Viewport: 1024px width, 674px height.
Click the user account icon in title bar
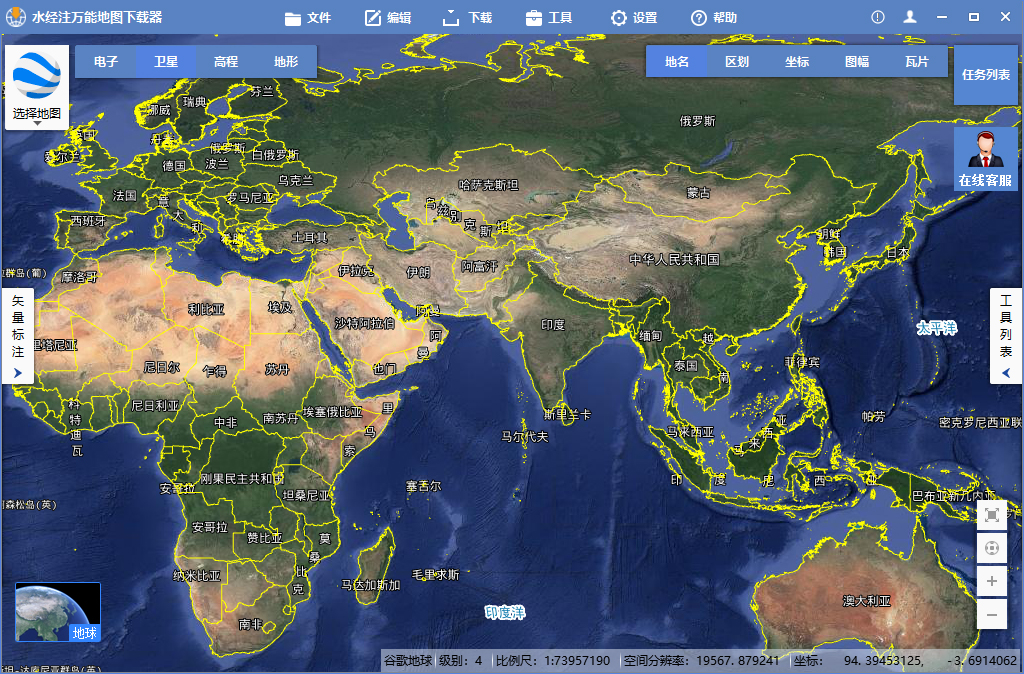(910, 17)
